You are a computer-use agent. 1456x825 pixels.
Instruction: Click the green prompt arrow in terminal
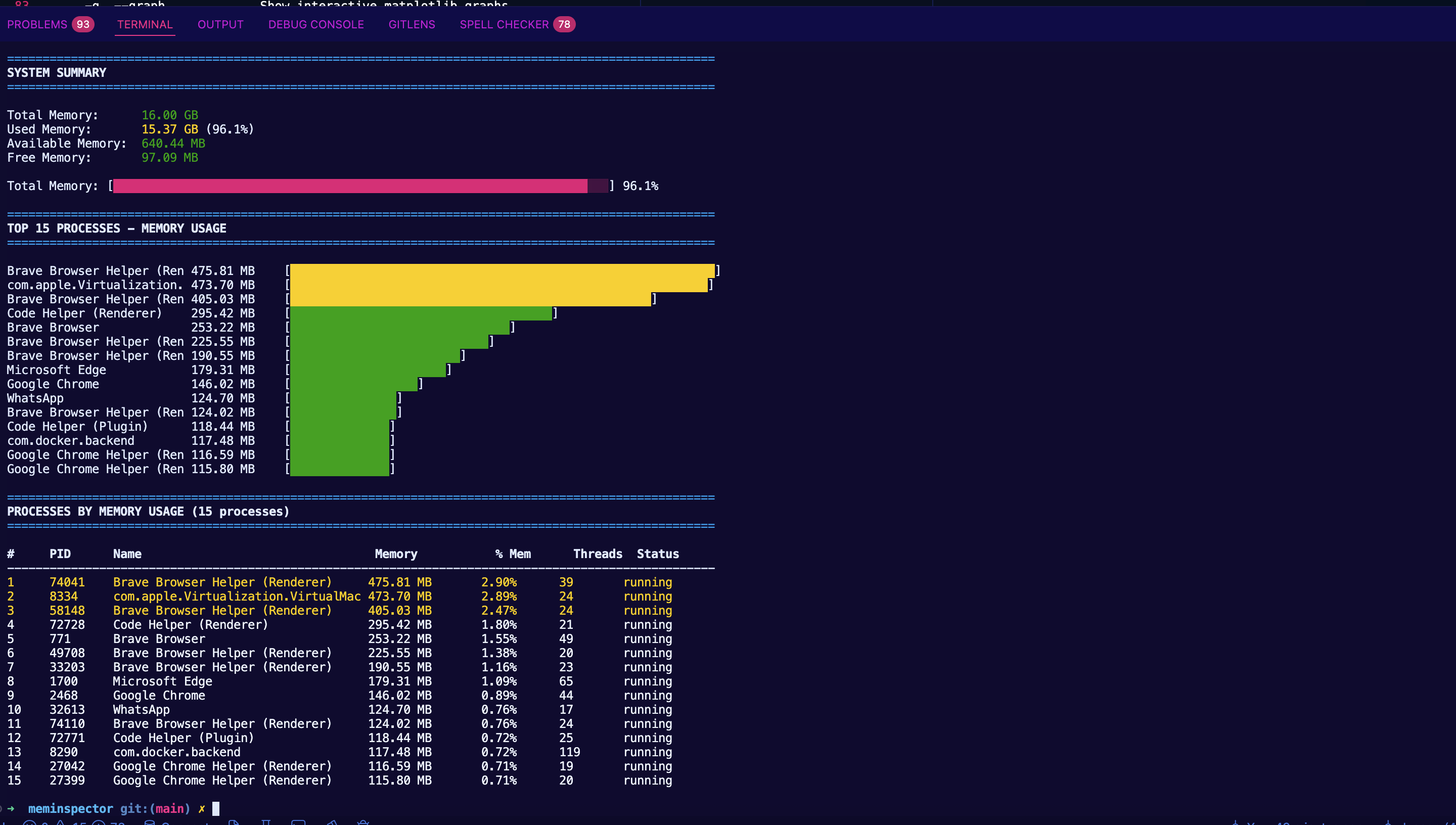point(10,808)
